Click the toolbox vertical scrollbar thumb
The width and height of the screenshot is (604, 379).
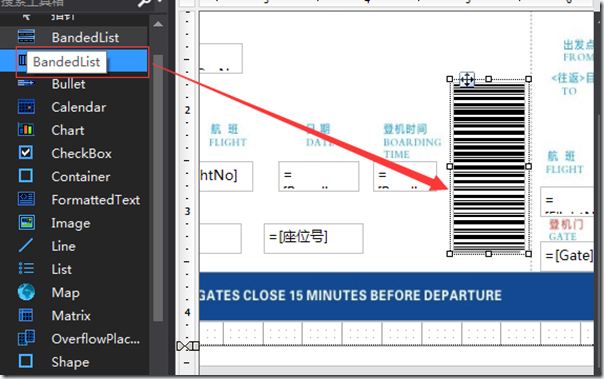158,188
